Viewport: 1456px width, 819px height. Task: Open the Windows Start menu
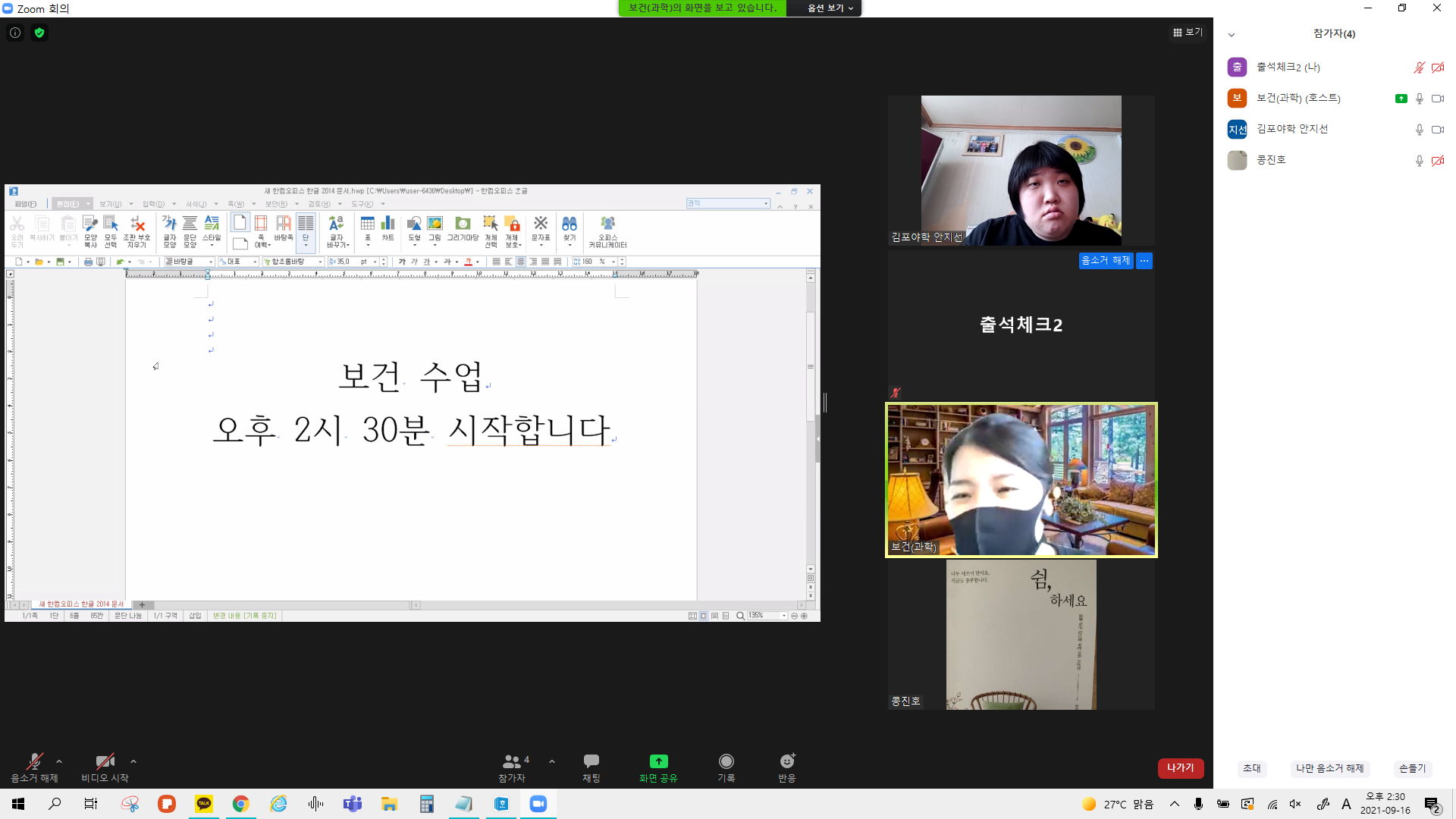18,804
